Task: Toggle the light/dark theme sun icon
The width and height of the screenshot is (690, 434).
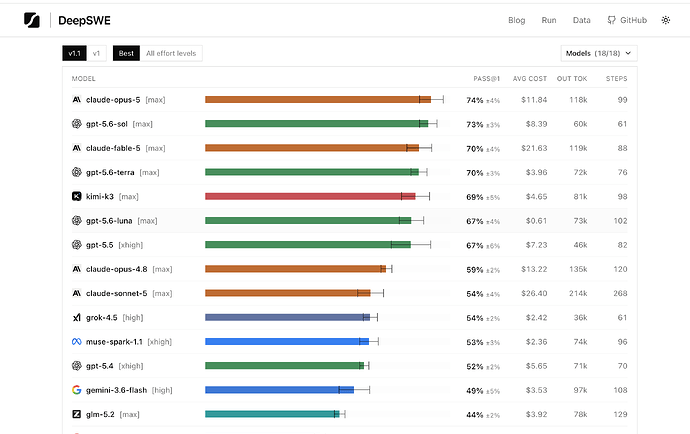Action: [666, 20]
